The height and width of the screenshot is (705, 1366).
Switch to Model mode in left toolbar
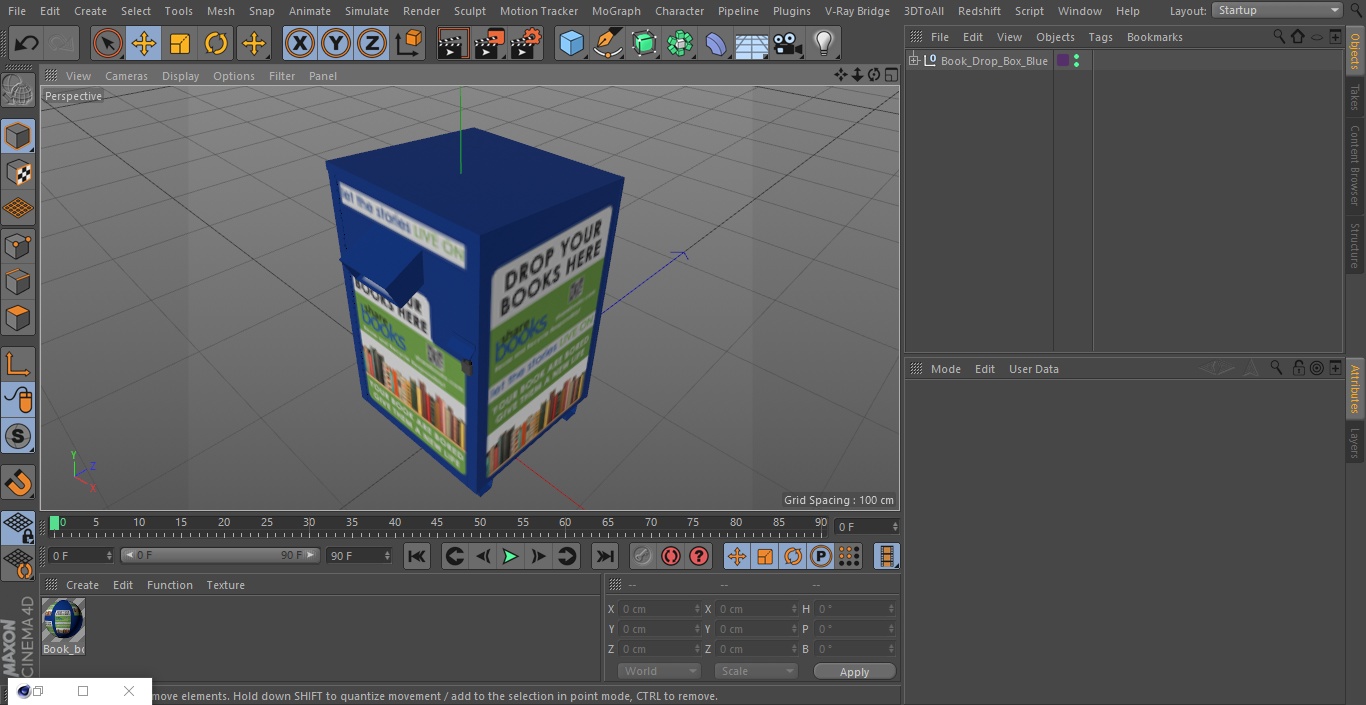[18, 136]
